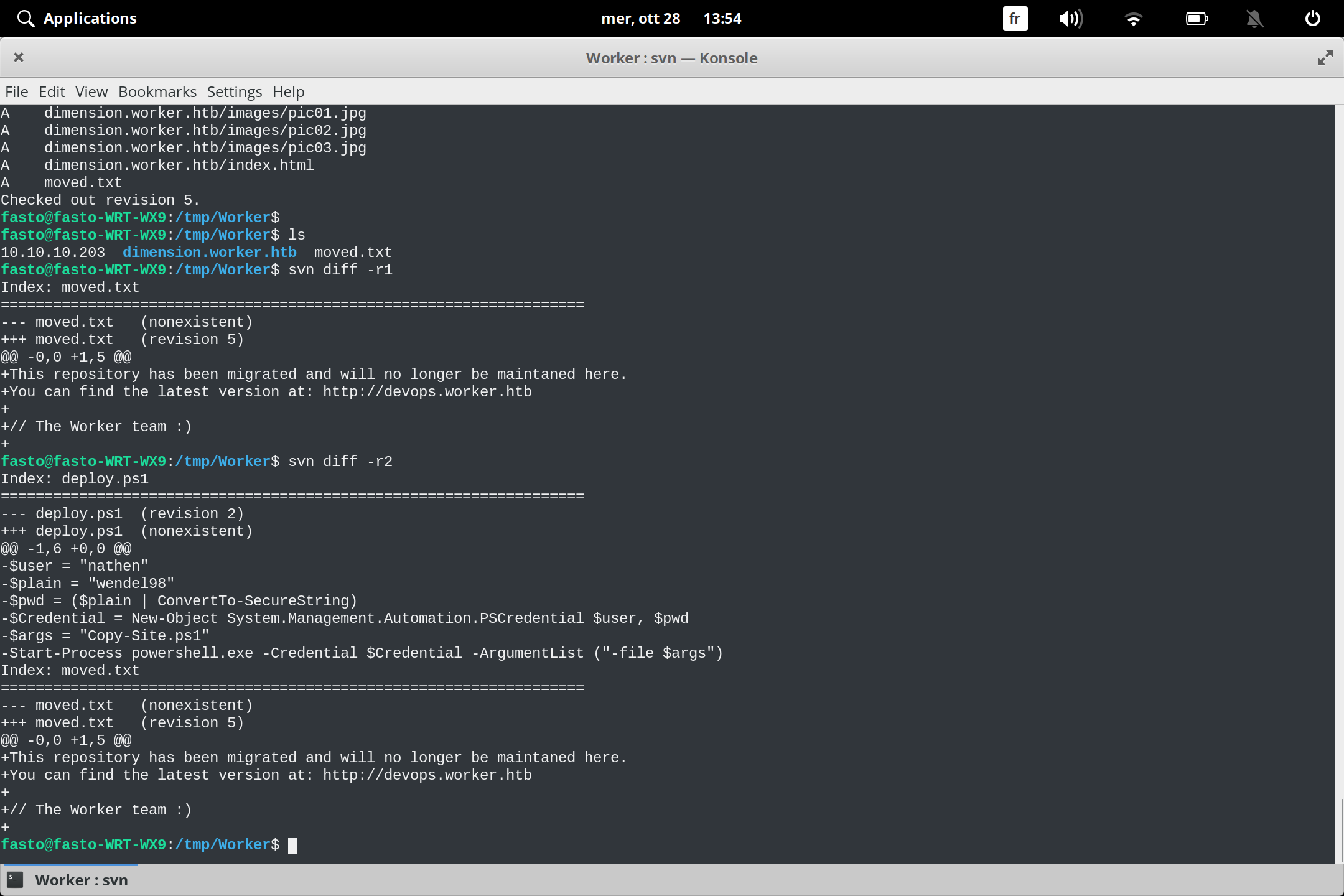
Task: Open the Bookmarks menu
Action: 157,91
